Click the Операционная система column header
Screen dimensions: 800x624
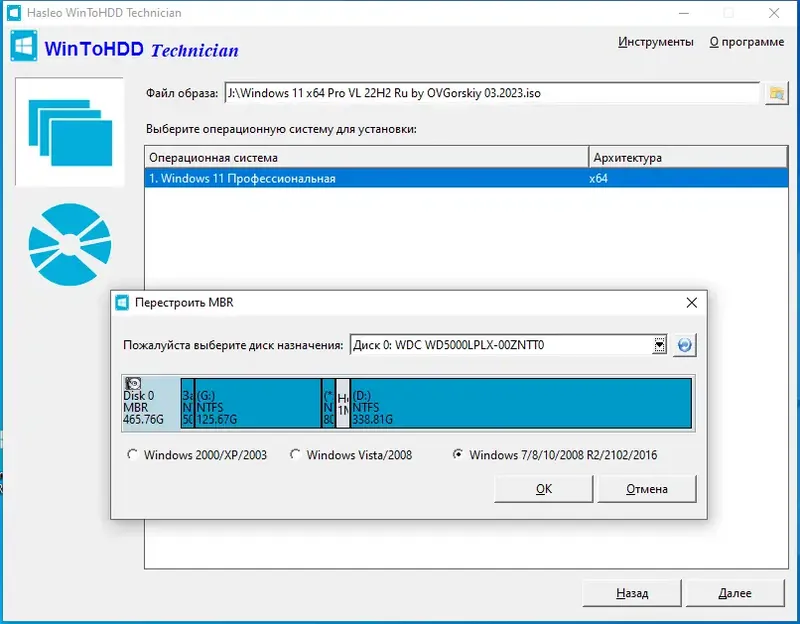click(366, 158)
